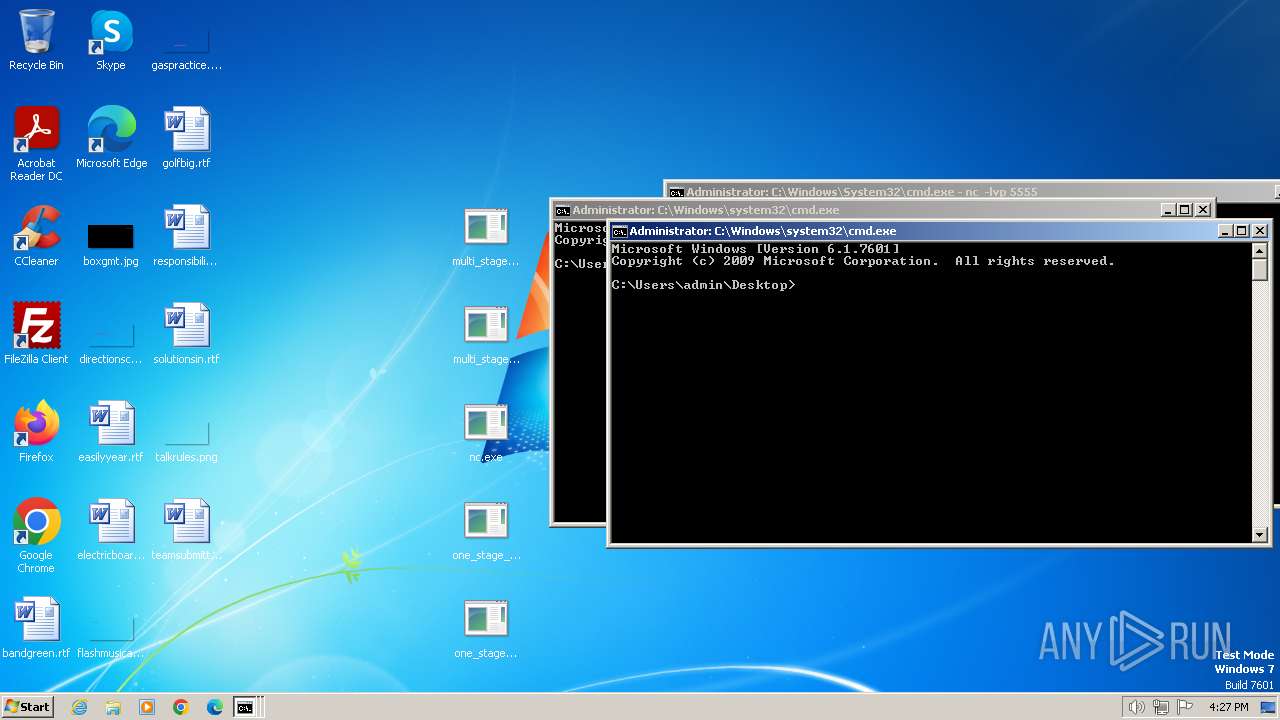Select the first multi_stage executable icon
1280x720 pixels.
pyautogui.click(x=486, y=236)
